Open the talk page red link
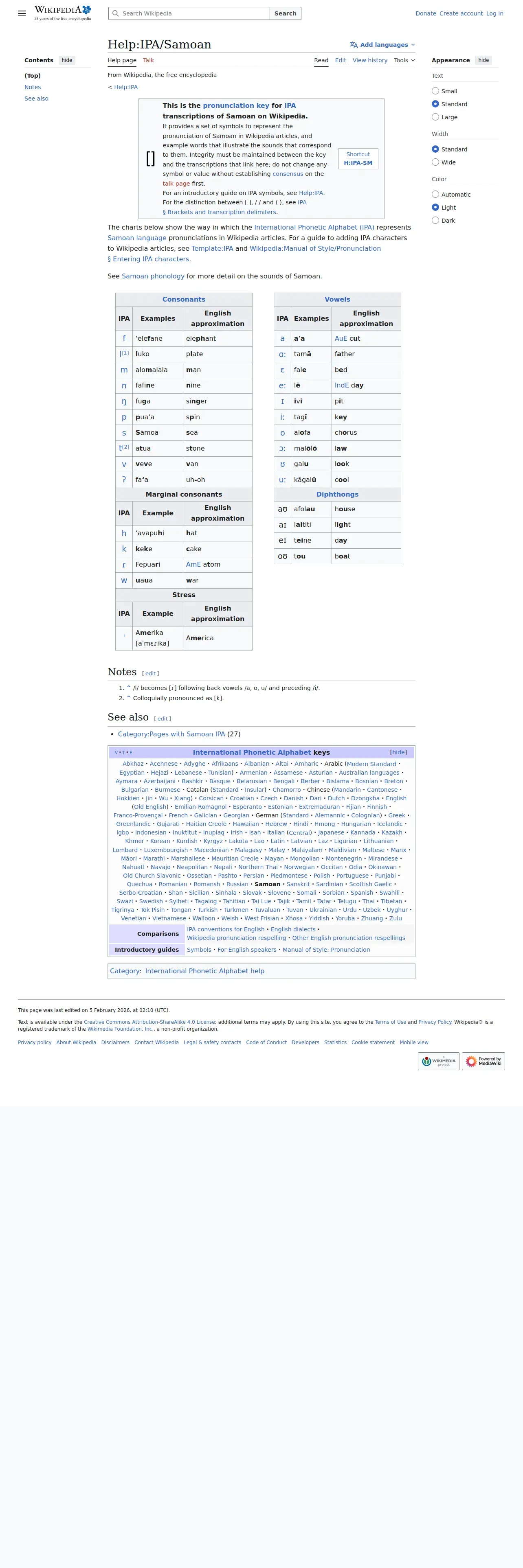The image size is (523, 1568). (176, 183)
